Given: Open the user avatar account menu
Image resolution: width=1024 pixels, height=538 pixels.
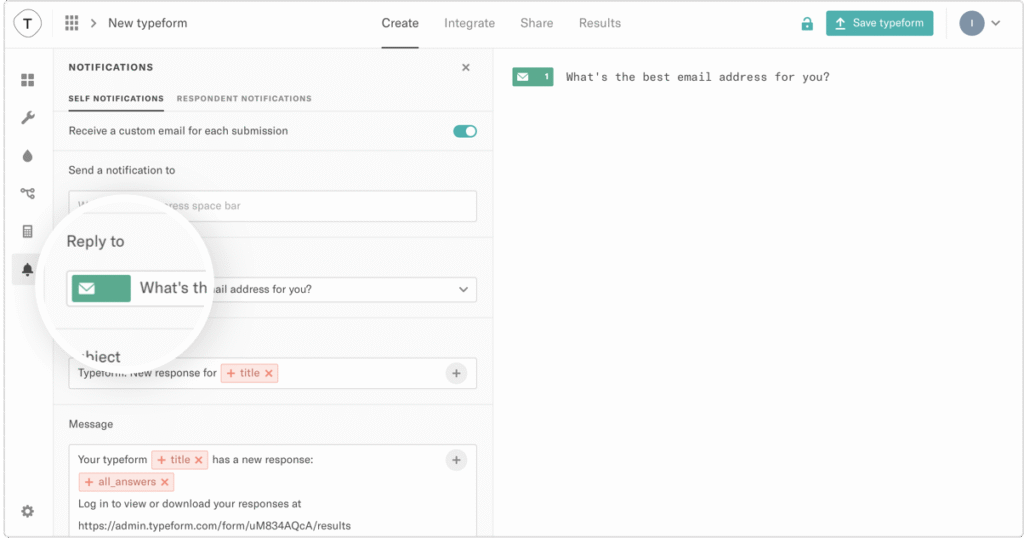Looking at the screenshot, I should [x=979, y=23].
